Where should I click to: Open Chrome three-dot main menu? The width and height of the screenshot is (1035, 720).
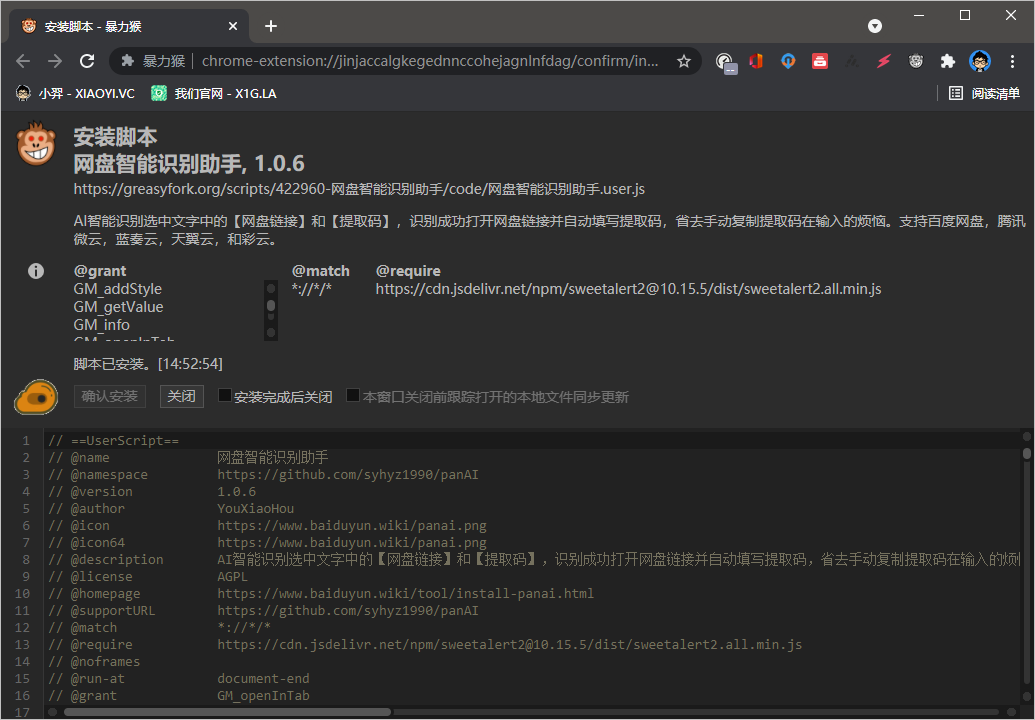pyautogui.click(x=1012, y=61)
